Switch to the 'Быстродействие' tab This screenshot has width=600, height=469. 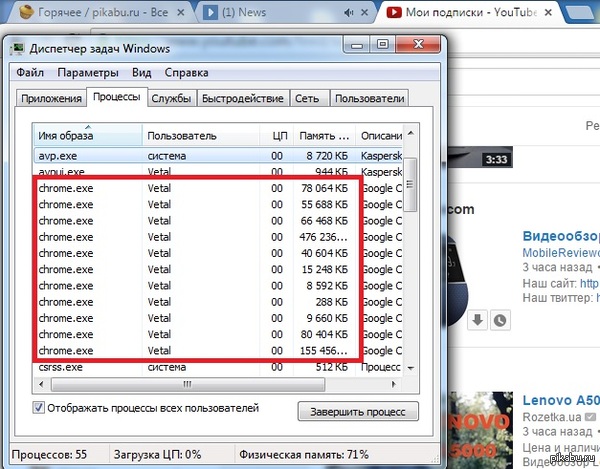tap(244, 99)
